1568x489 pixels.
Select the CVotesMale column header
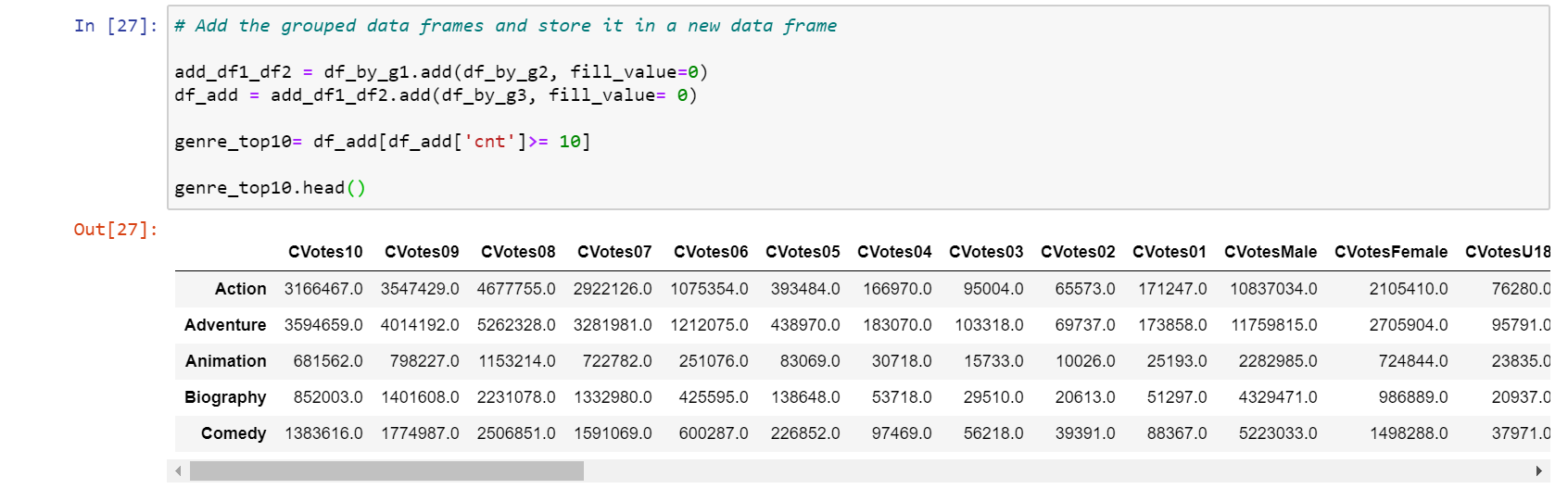[x=1271, y=252]
